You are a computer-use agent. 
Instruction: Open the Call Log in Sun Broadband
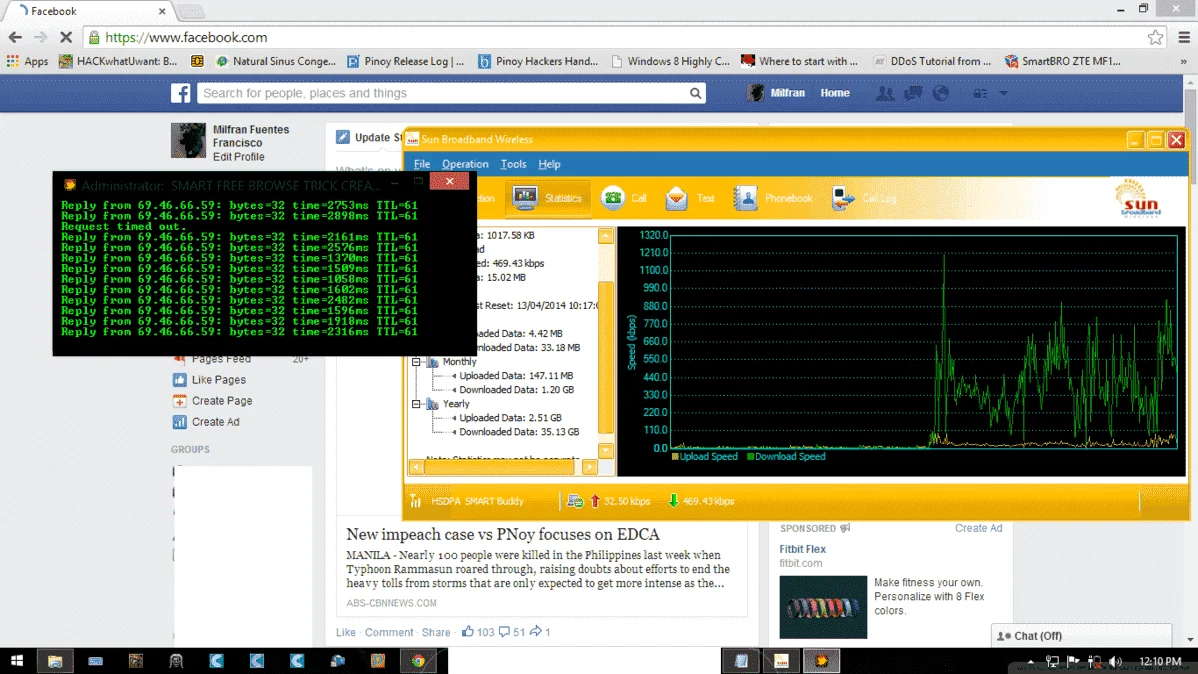(864, 198)
